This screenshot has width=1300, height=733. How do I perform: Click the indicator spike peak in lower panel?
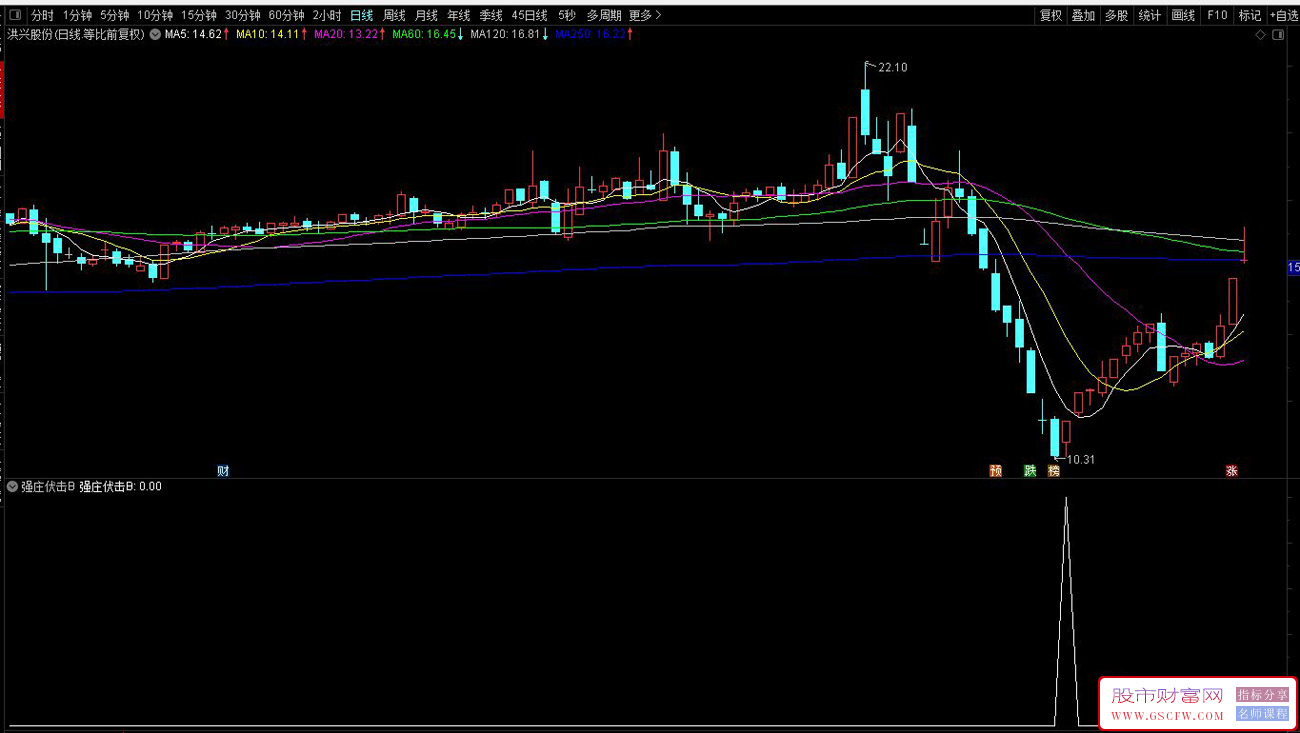[1066, 499]
